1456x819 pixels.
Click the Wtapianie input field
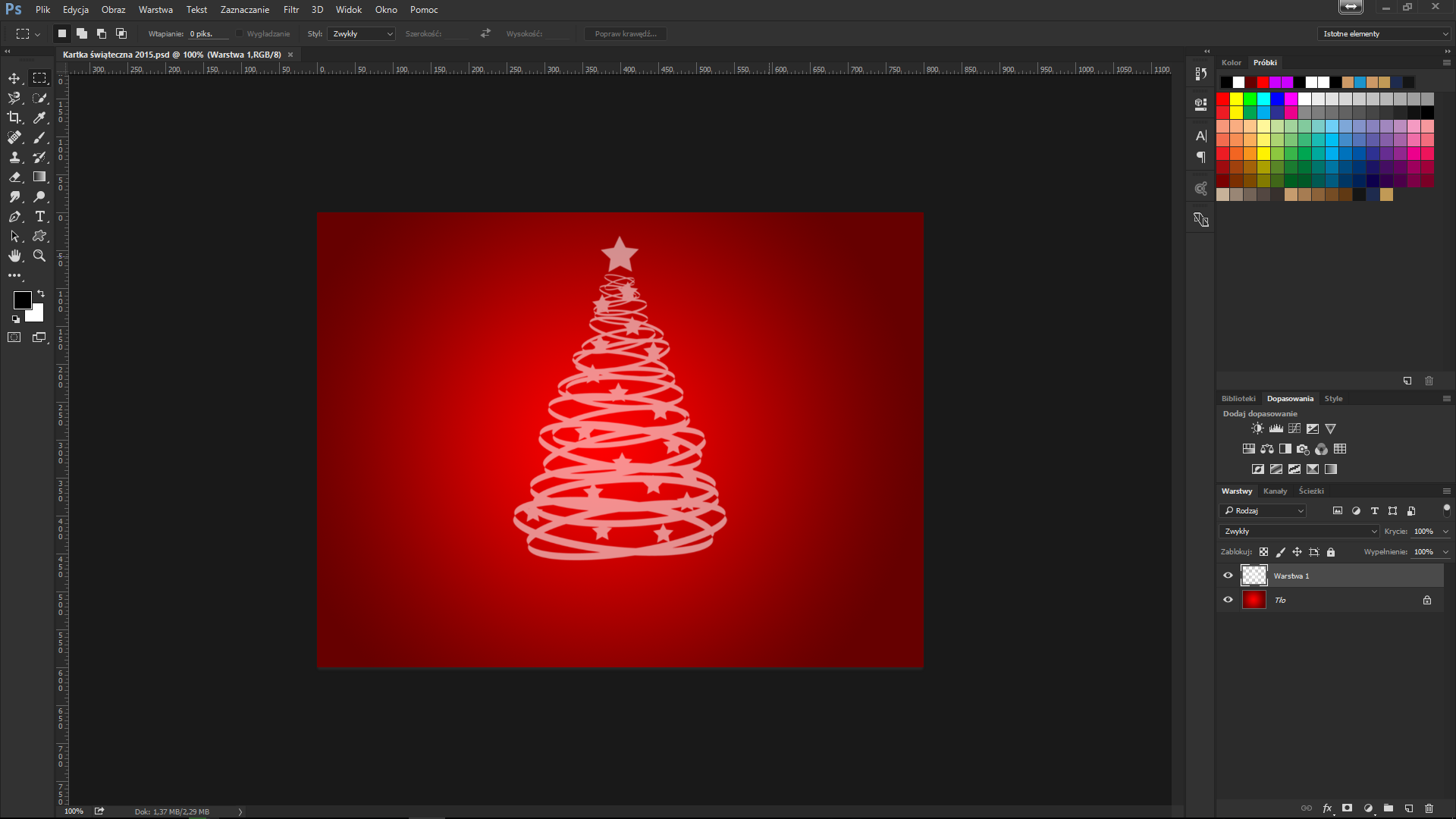pos(207,33)
